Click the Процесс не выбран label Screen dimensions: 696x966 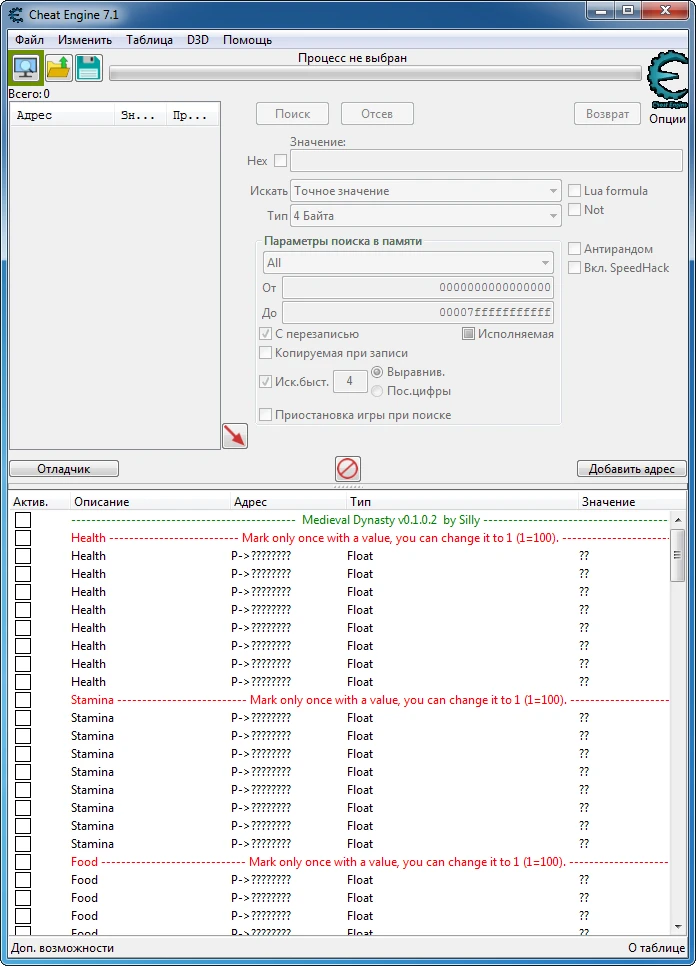pyautogui.click(x=352, y=58)
